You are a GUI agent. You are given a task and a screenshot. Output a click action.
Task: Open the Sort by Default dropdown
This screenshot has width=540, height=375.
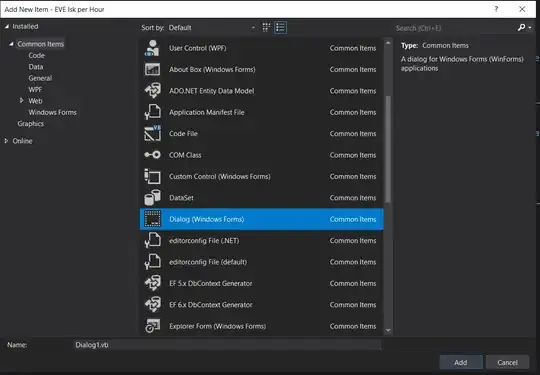pos(212,28)
